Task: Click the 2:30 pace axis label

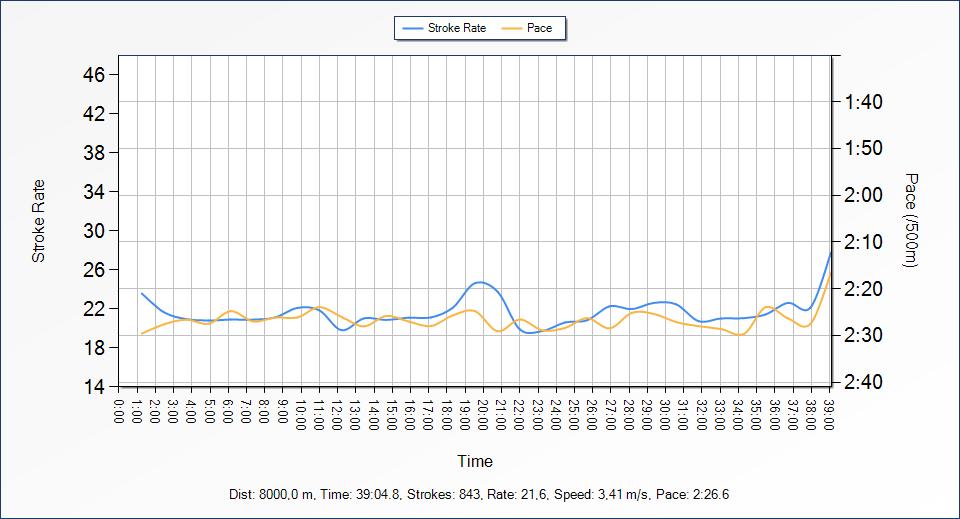Action: 863,335
